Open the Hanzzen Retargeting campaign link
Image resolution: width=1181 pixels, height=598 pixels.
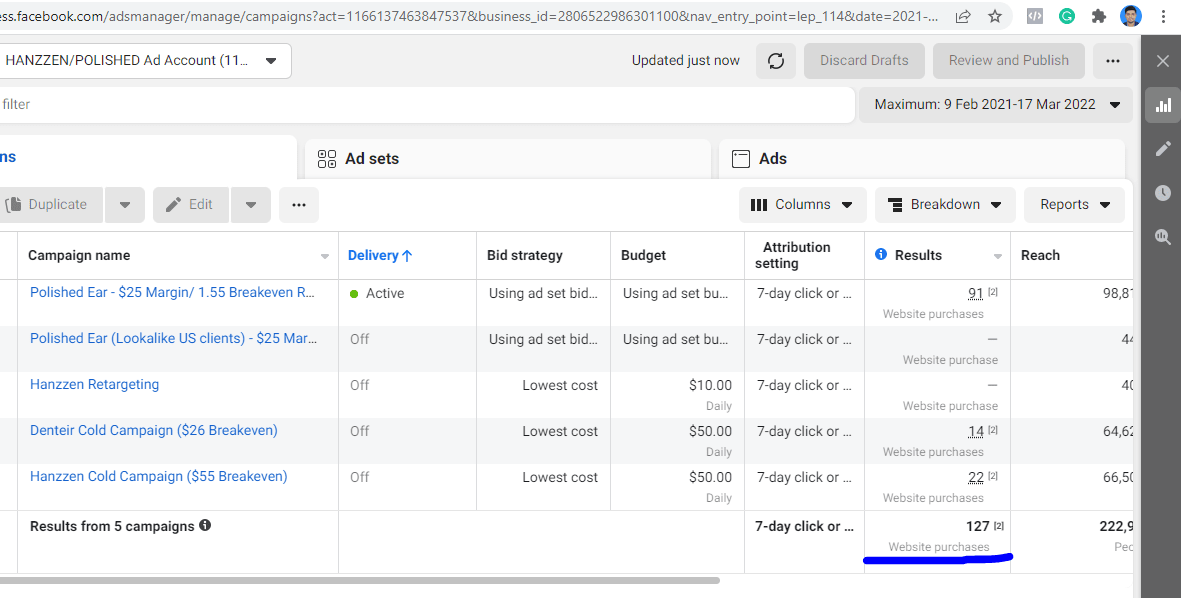94,385
